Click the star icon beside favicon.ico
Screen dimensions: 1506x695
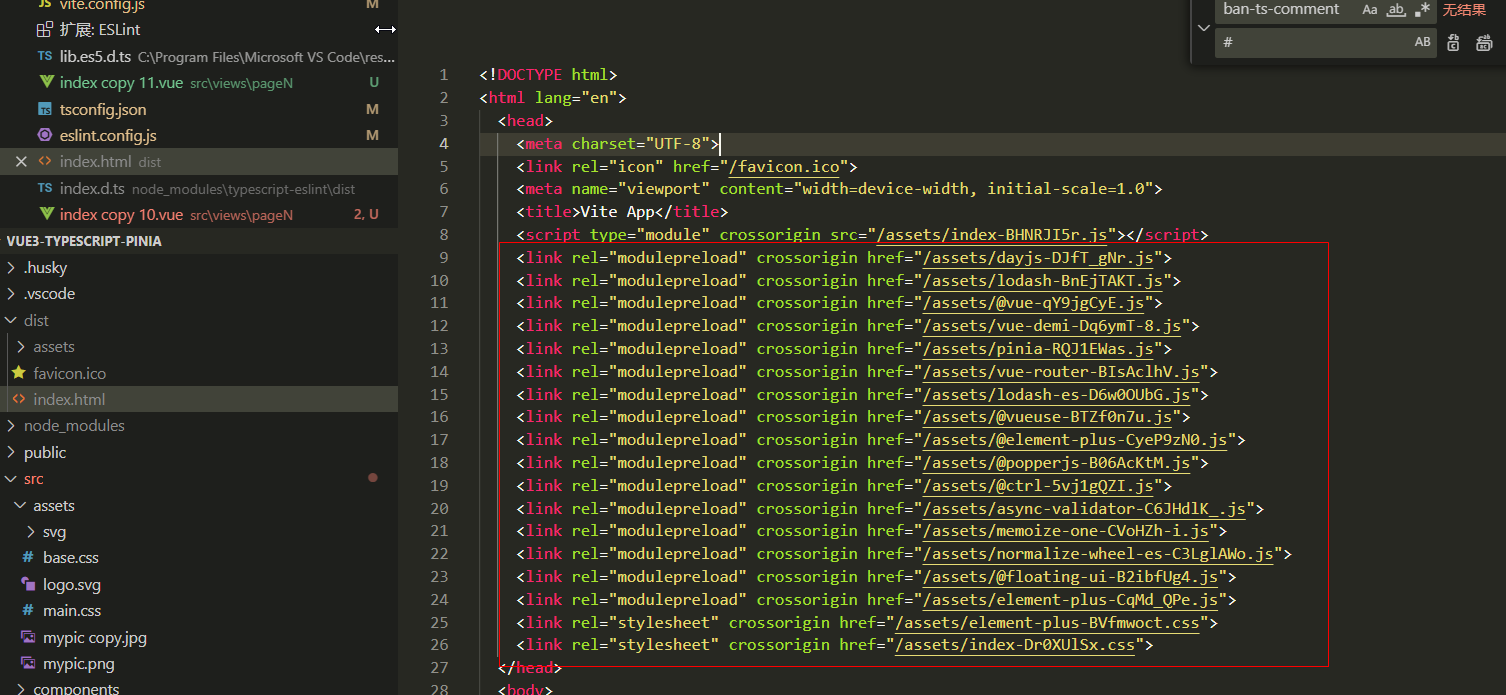(18, 372)
